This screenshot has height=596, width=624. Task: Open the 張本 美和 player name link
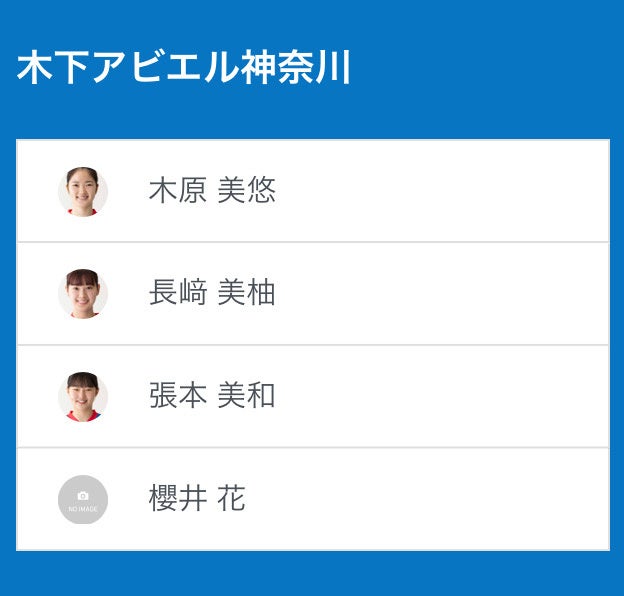212,396
